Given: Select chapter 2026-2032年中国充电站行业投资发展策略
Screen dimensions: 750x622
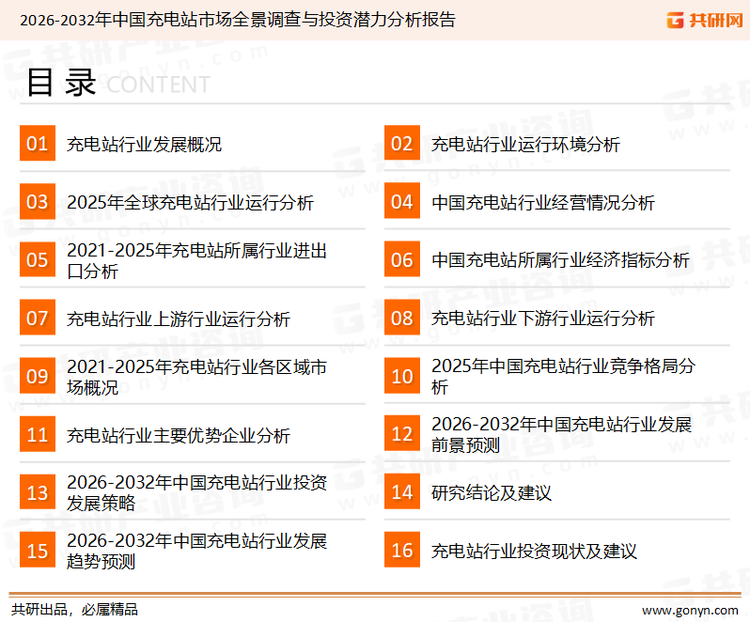Looking at the screenshot, I should click(x=197, y=493).
